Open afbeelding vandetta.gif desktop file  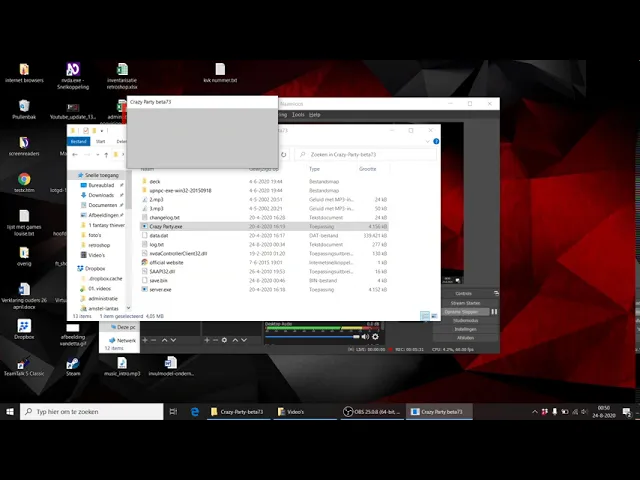(x=73, y=335)
